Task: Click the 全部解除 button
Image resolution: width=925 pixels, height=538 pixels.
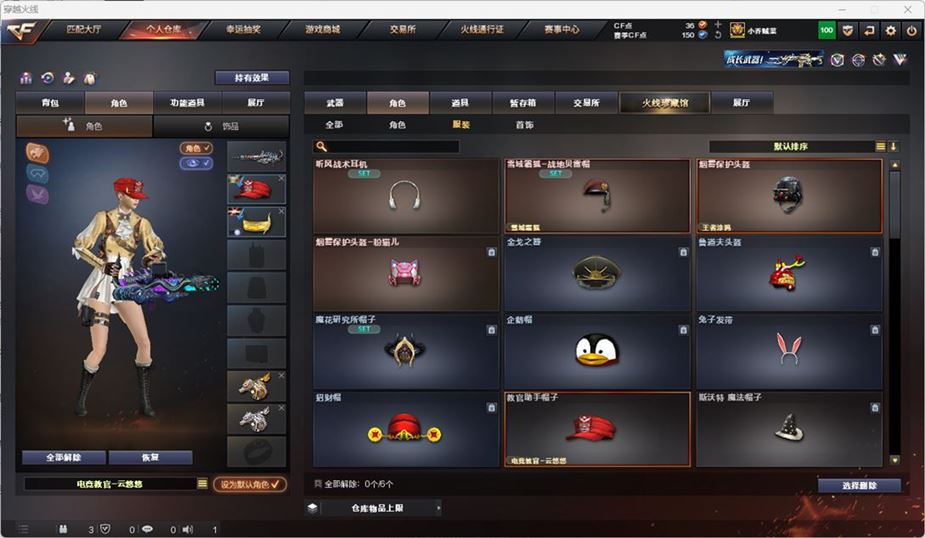Action: coord(64,457)
